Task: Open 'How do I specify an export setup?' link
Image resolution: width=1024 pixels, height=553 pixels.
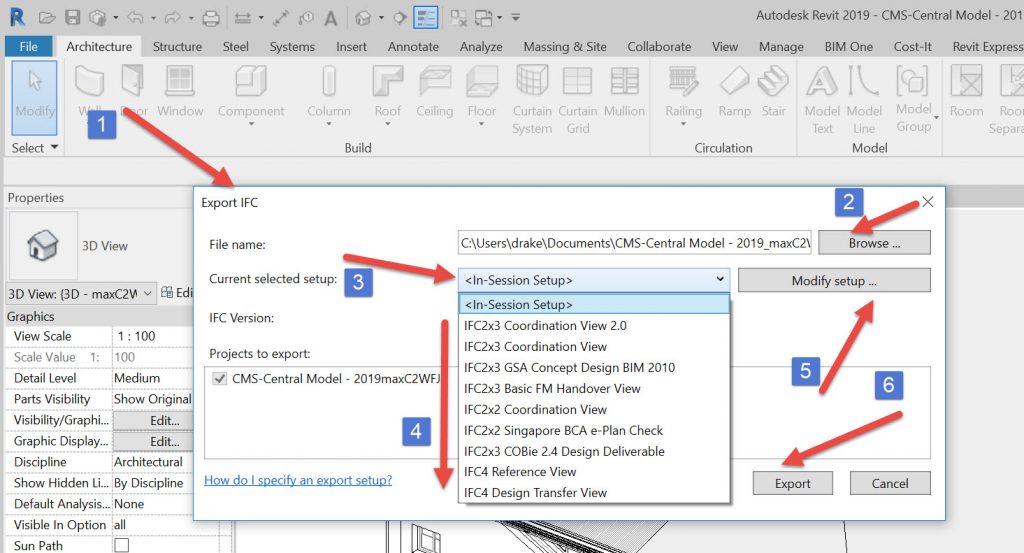Action: [x=298, y=480]
